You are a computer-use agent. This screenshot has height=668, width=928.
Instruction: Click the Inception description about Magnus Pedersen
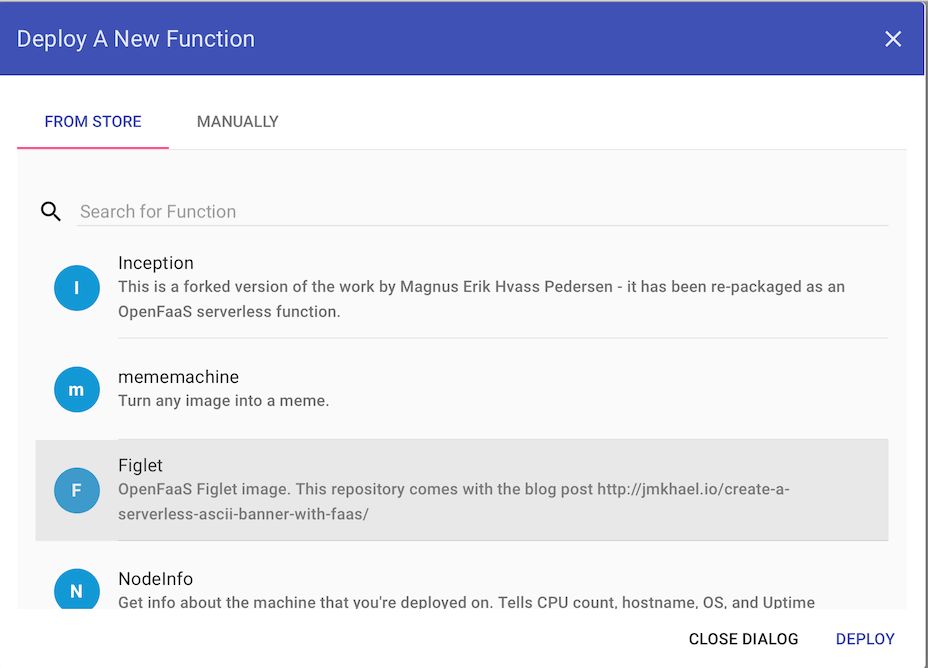(x=481, y=299)
